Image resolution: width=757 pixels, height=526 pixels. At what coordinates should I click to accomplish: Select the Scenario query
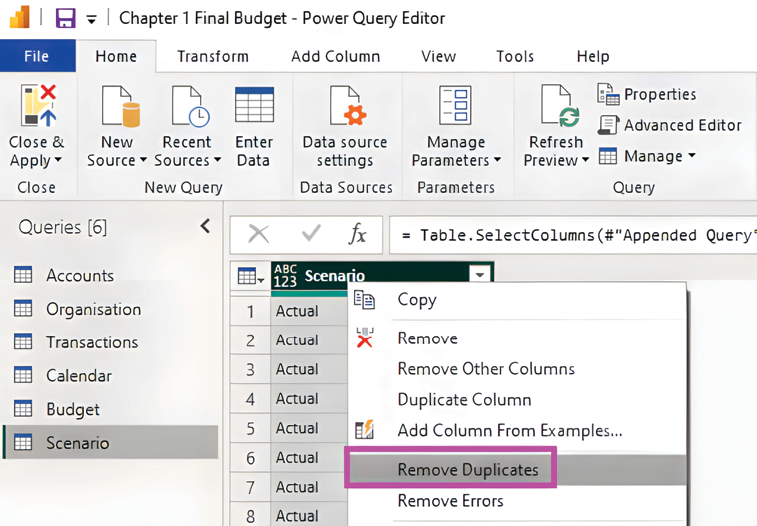click(x=111, y=442)
